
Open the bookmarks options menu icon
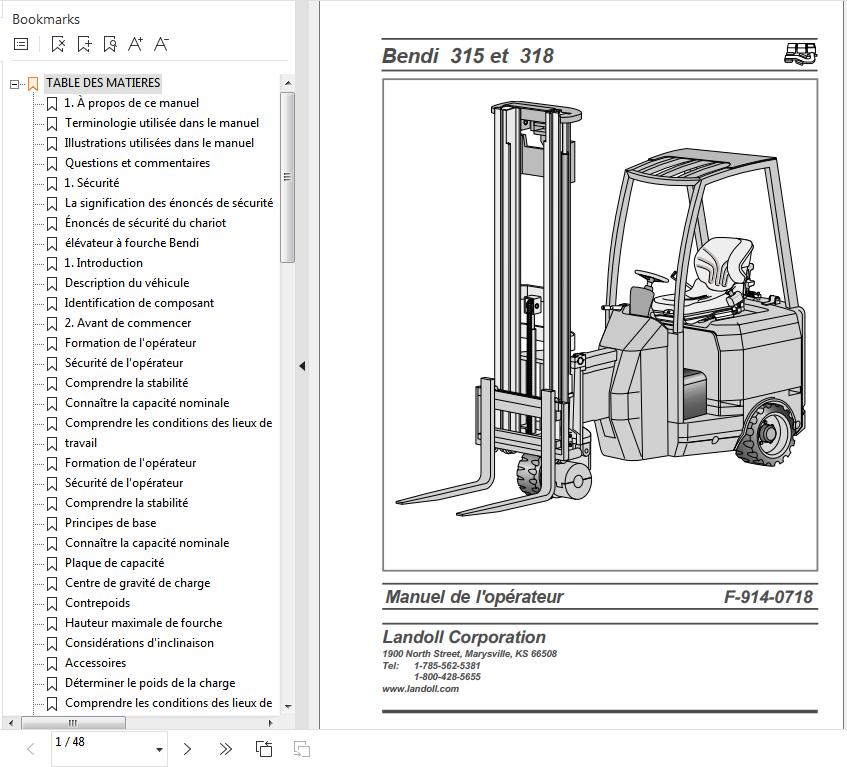(21, 44)
